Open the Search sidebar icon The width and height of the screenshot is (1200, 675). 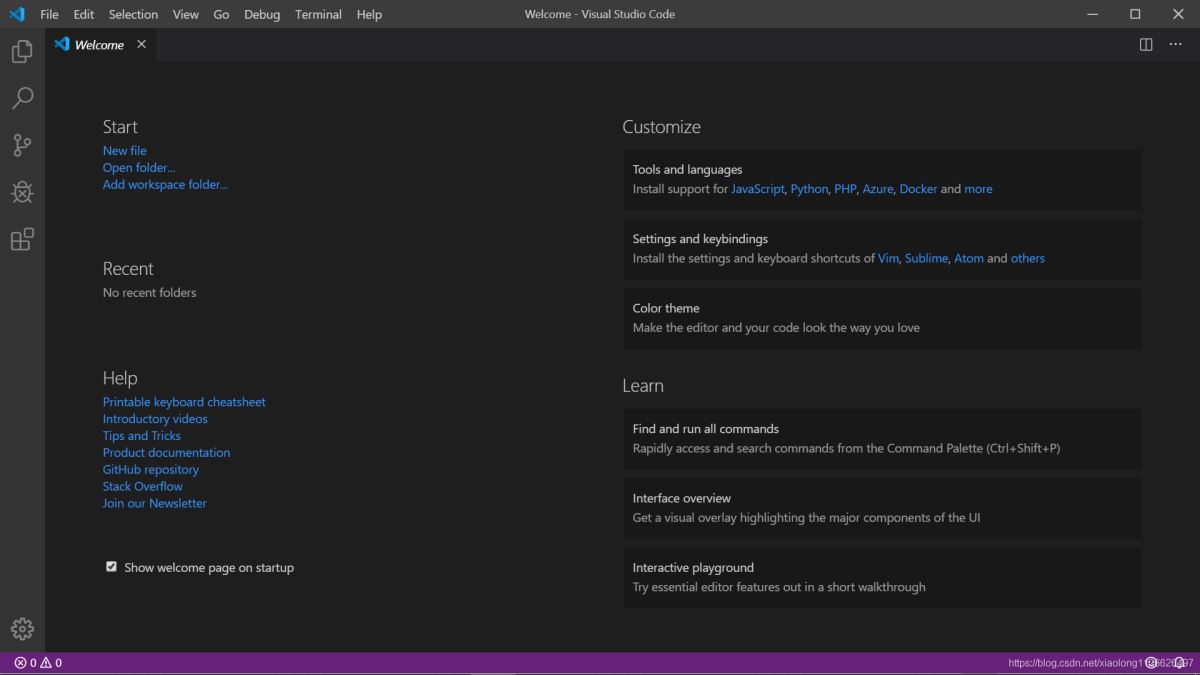21,98
